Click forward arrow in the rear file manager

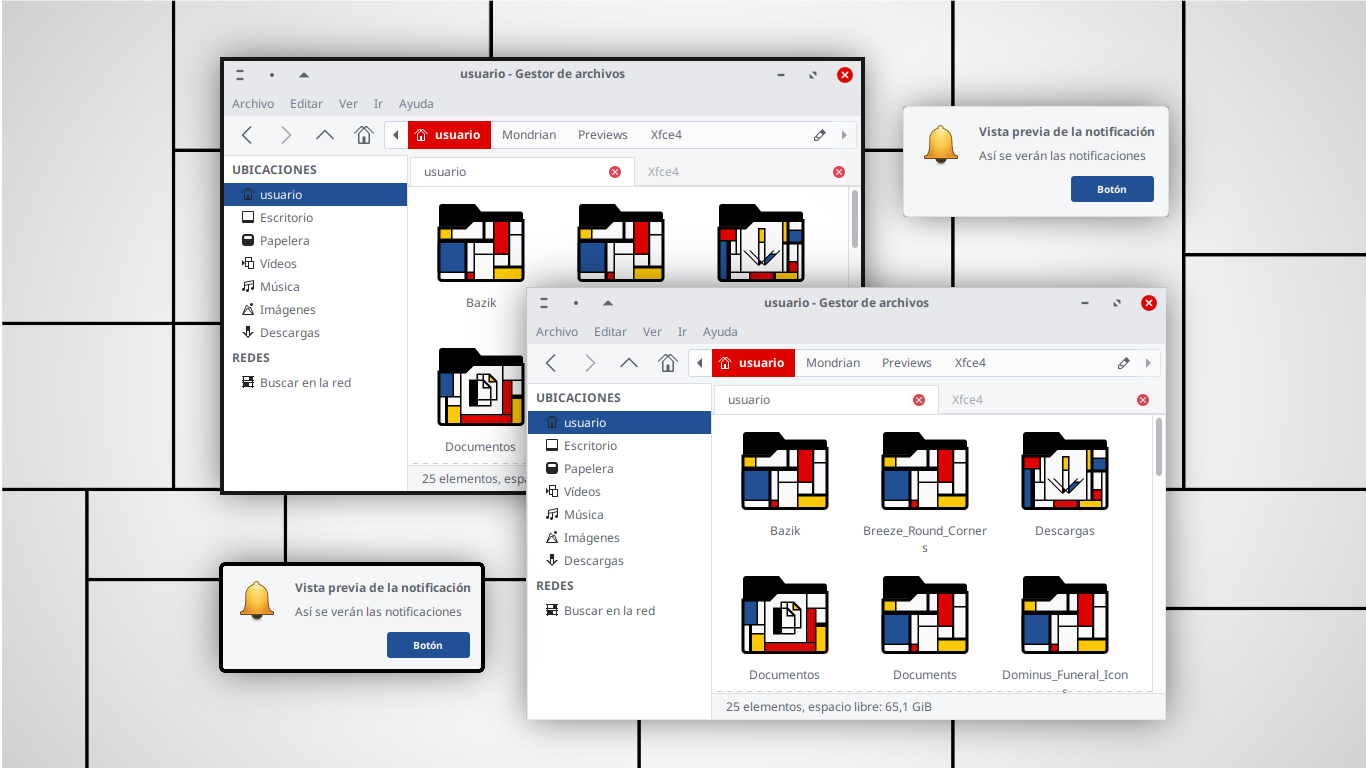[286, 135]
